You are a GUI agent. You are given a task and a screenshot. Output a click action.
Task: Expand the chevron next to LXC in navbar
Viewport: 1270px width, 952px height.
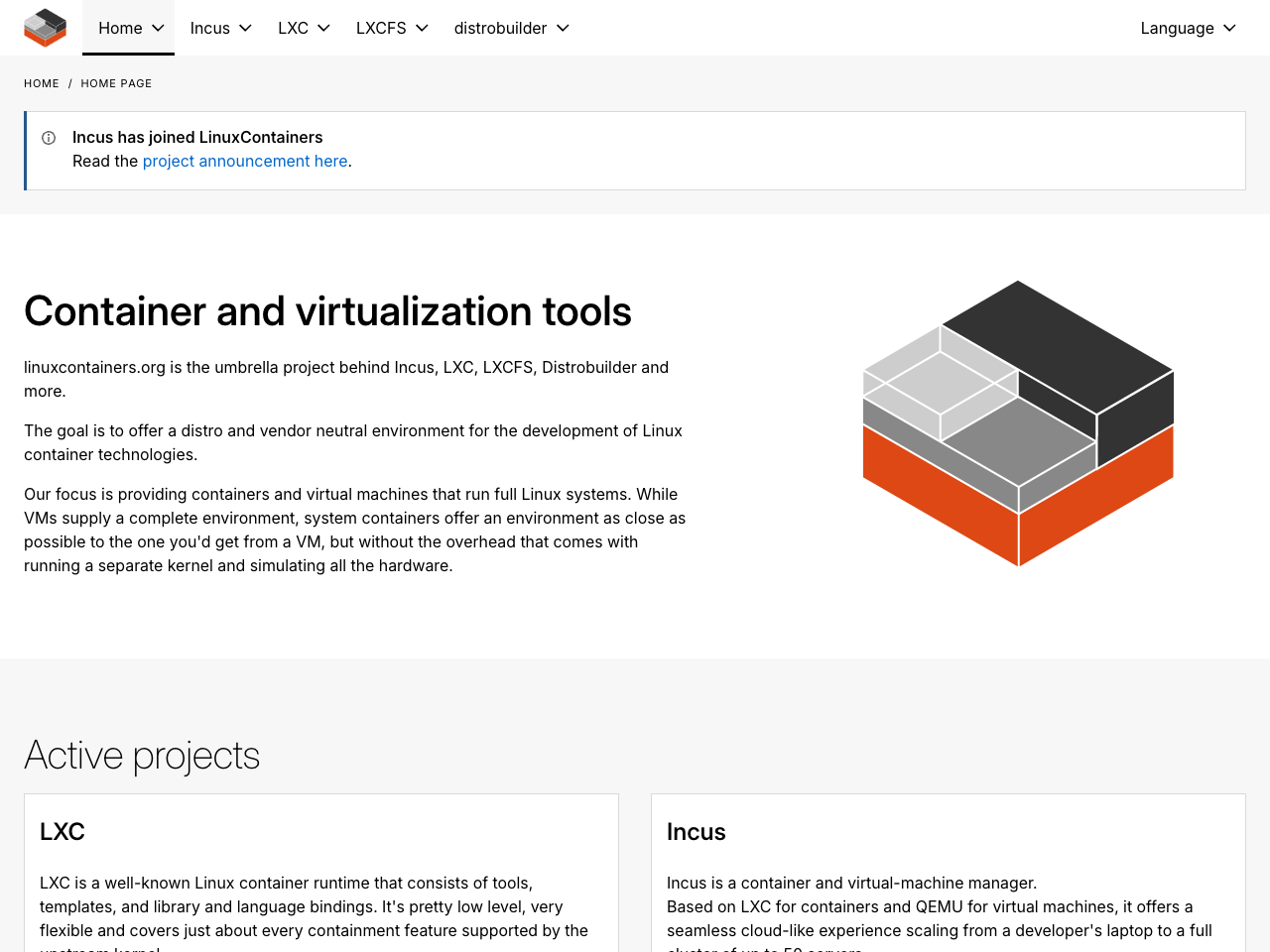(323, 28)
